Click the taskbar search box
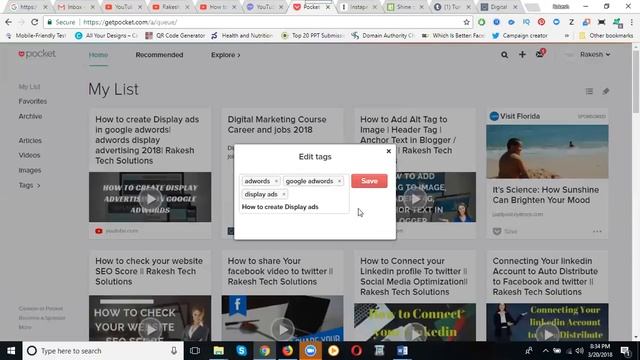This screenshot has height=360, width=640. coord(103,351)
